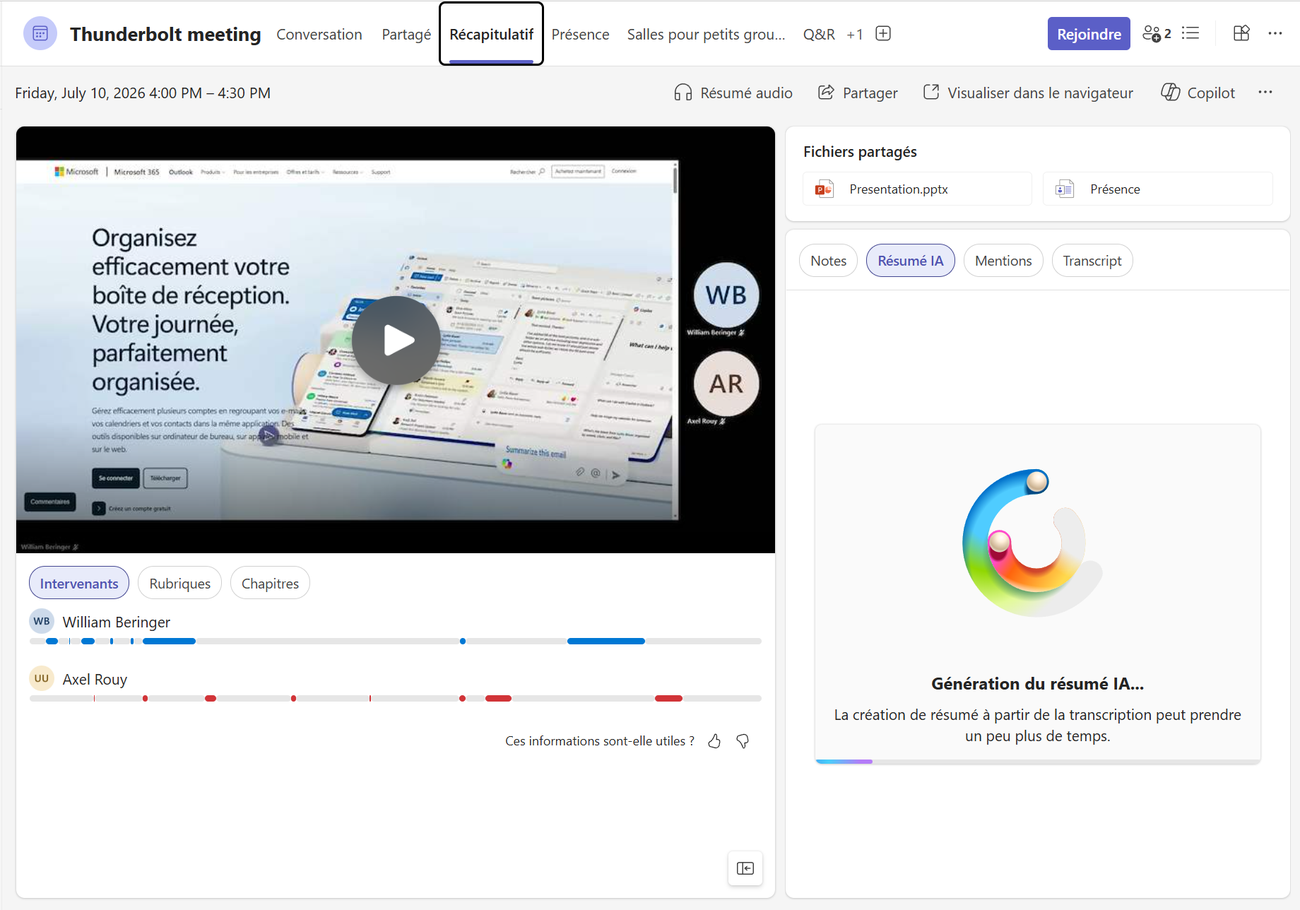Viewport: 1300px width, 910px height.
Task: Collapse the side panel with the arrow icon
Action: tap(745, 868)
